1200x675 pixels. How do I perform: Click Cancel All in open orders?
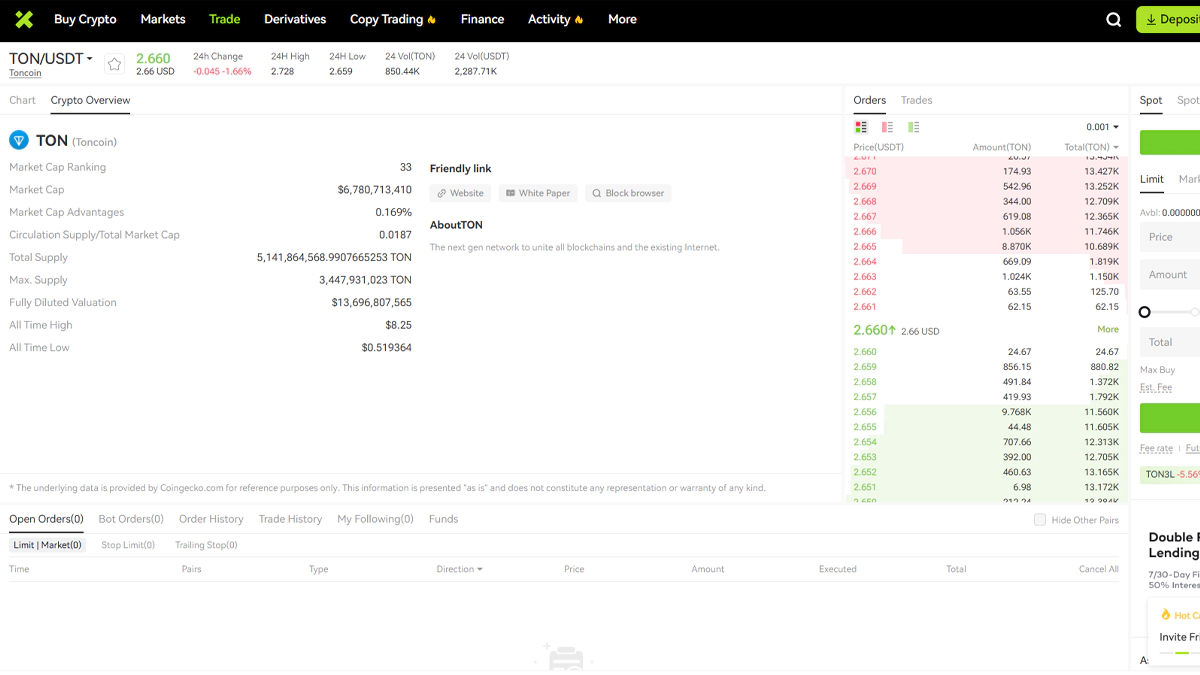[1098, 569]
